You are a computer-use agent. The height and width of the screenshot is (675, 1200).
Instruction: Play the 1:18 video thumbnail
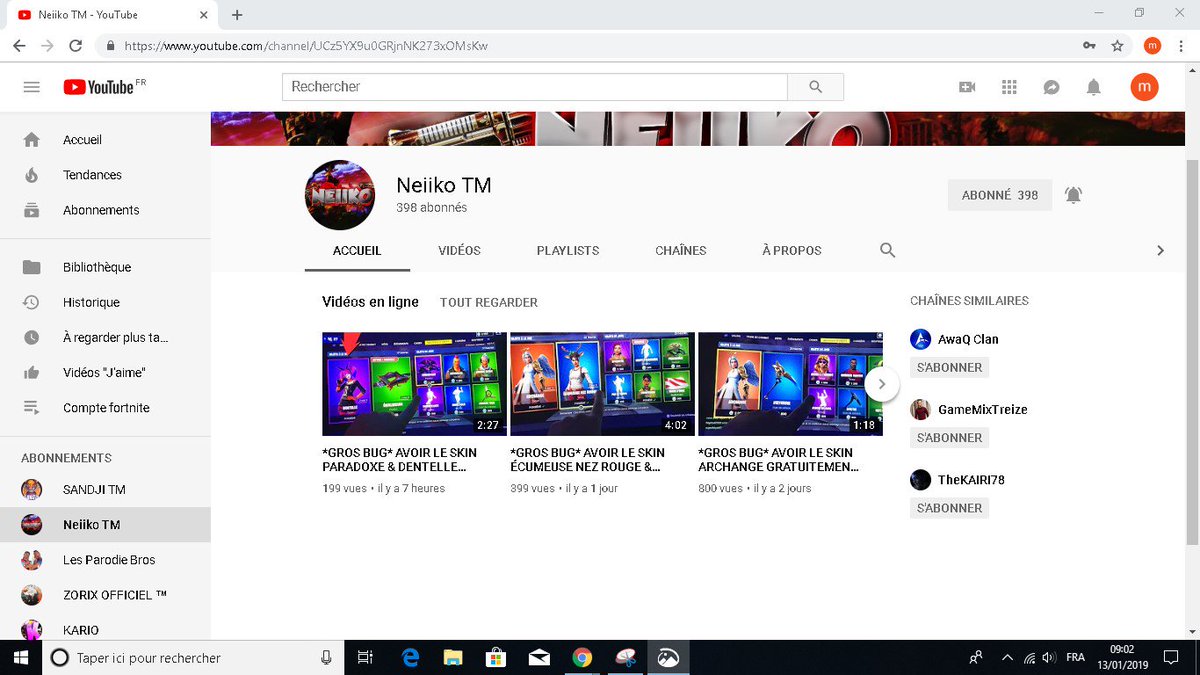(790, 384)
